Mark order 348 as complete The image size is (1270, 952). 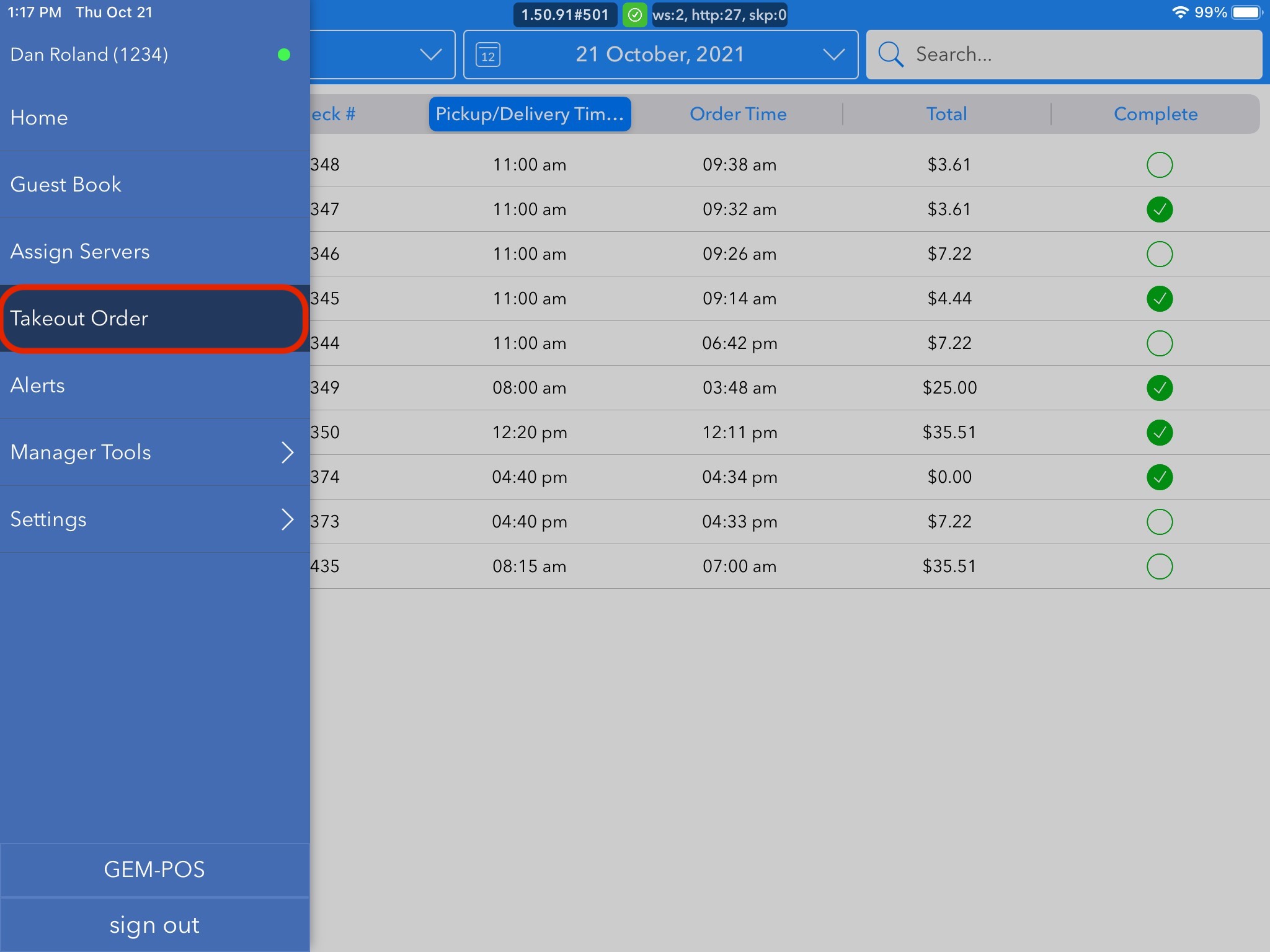[x=1159, y=165]
